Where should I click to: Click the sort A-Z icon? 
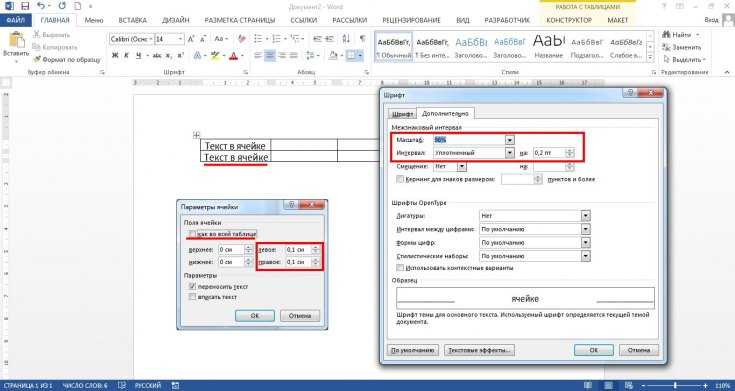pos(346,39)
